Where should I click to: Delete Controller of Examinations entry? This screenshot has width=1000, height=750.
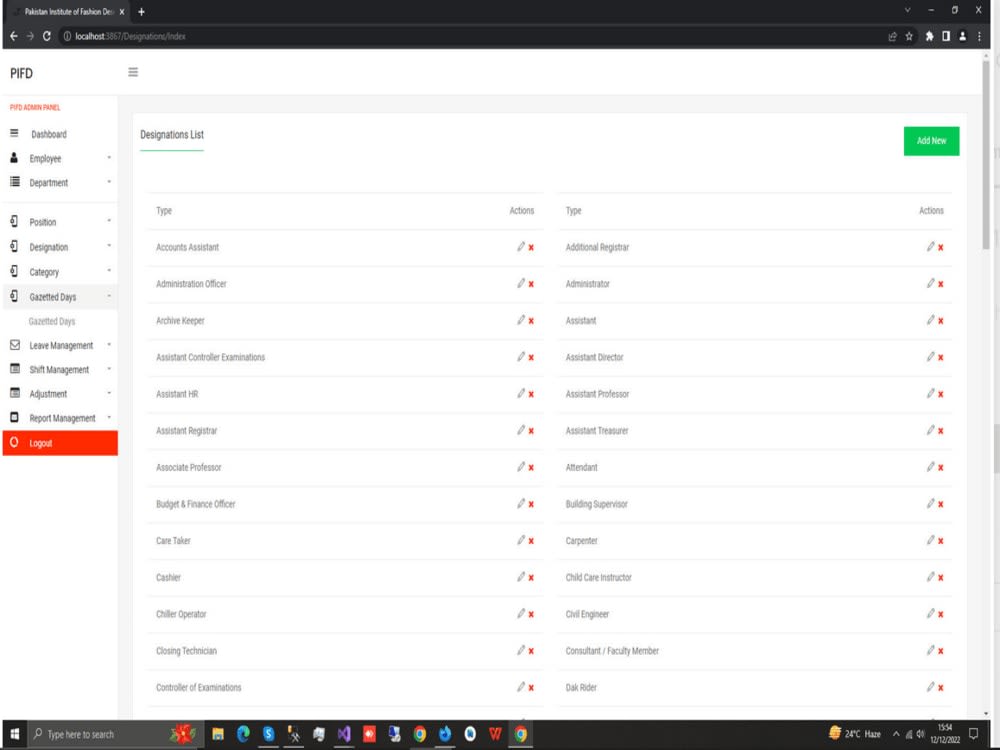click(x=531, y=688)
